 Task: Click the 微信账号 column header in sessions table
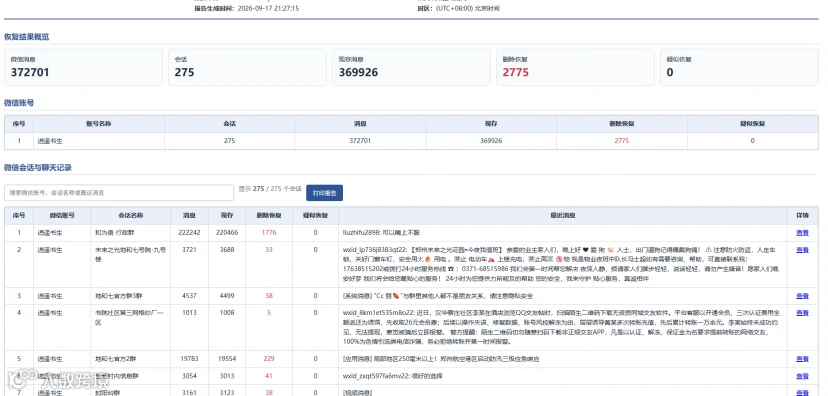(x=62, y=216)
